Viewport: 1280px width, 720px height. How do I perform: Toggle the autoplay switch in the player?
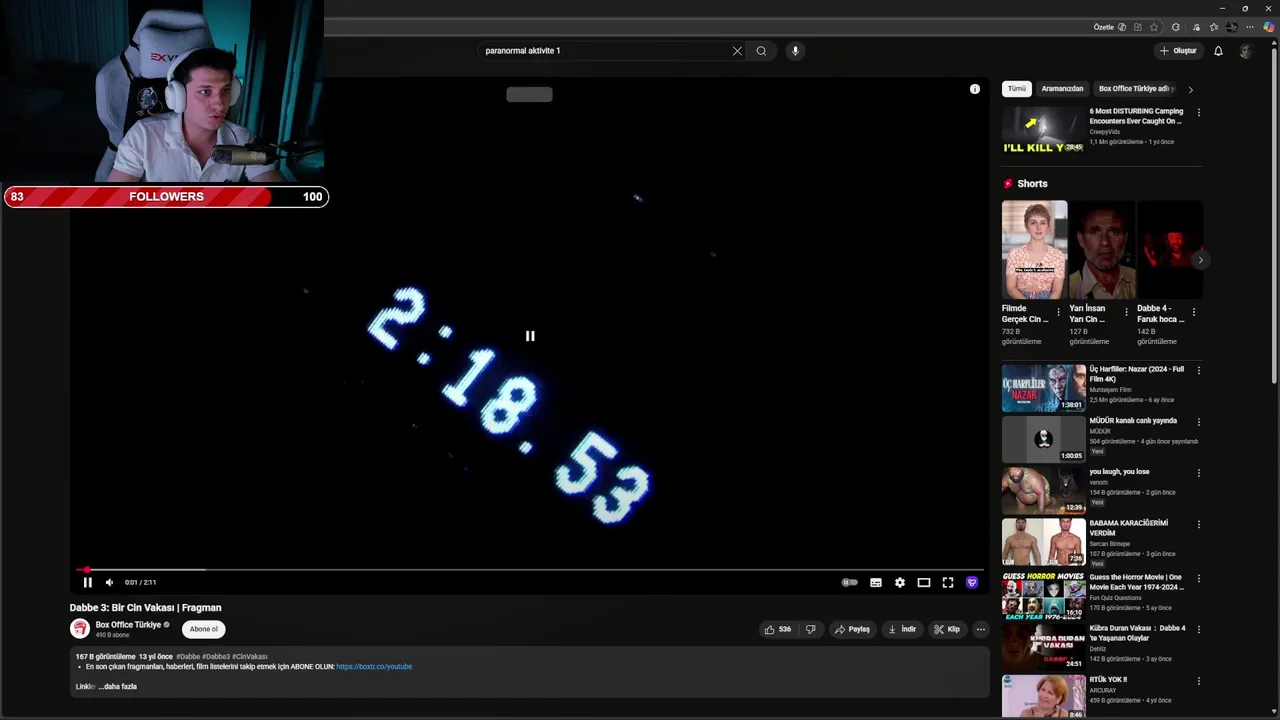click(x=850, y=582)
